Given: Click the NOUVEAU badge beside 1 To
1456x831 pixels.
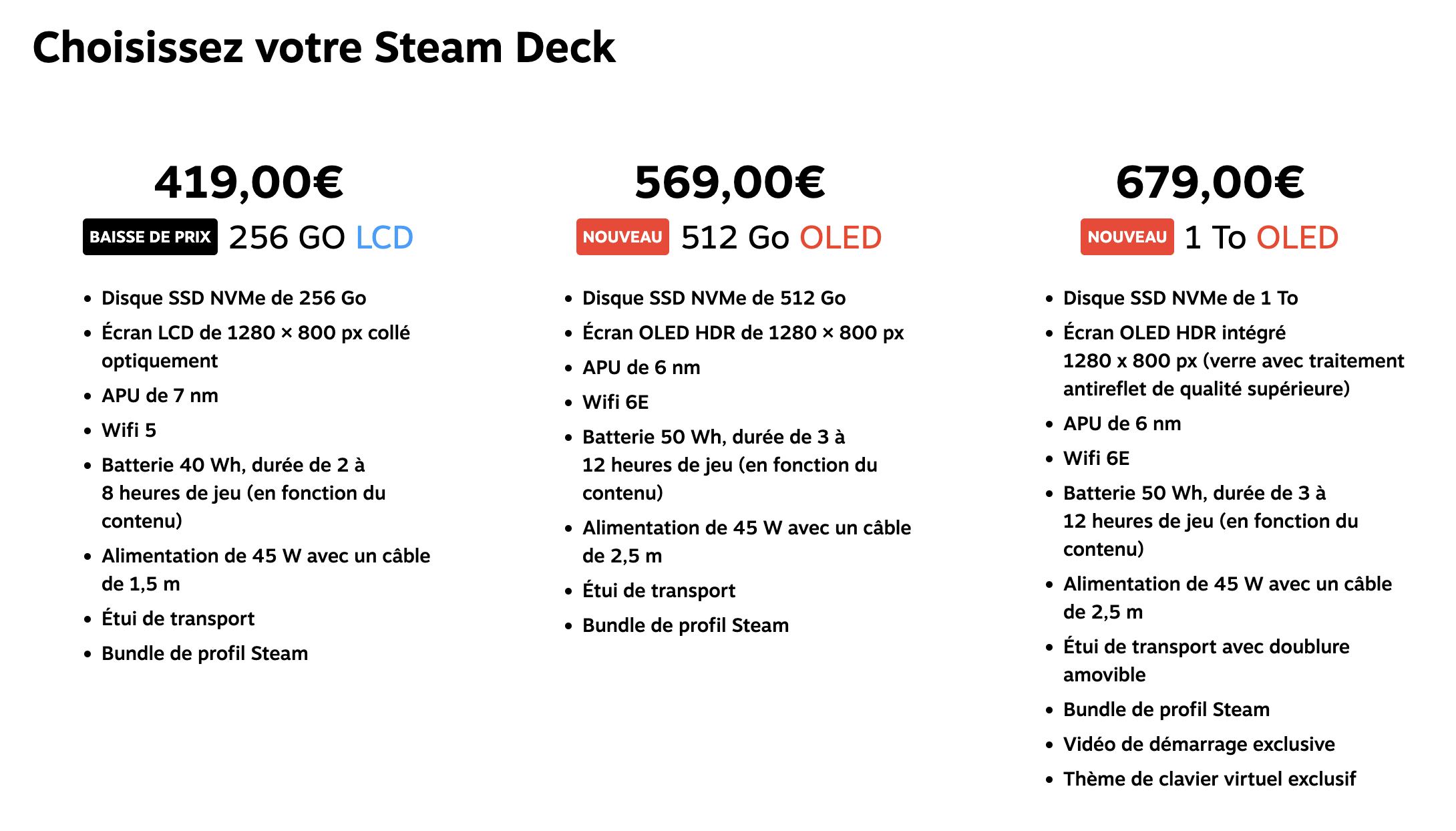Looking at the screenshot, I should click(x=1127, y=236).
